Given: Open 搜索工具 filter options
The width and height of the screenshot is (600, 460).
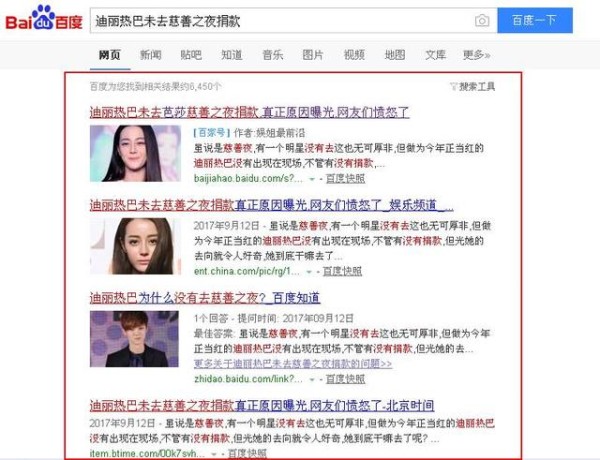Looking at the screenshot, I should tap(473, 86).
